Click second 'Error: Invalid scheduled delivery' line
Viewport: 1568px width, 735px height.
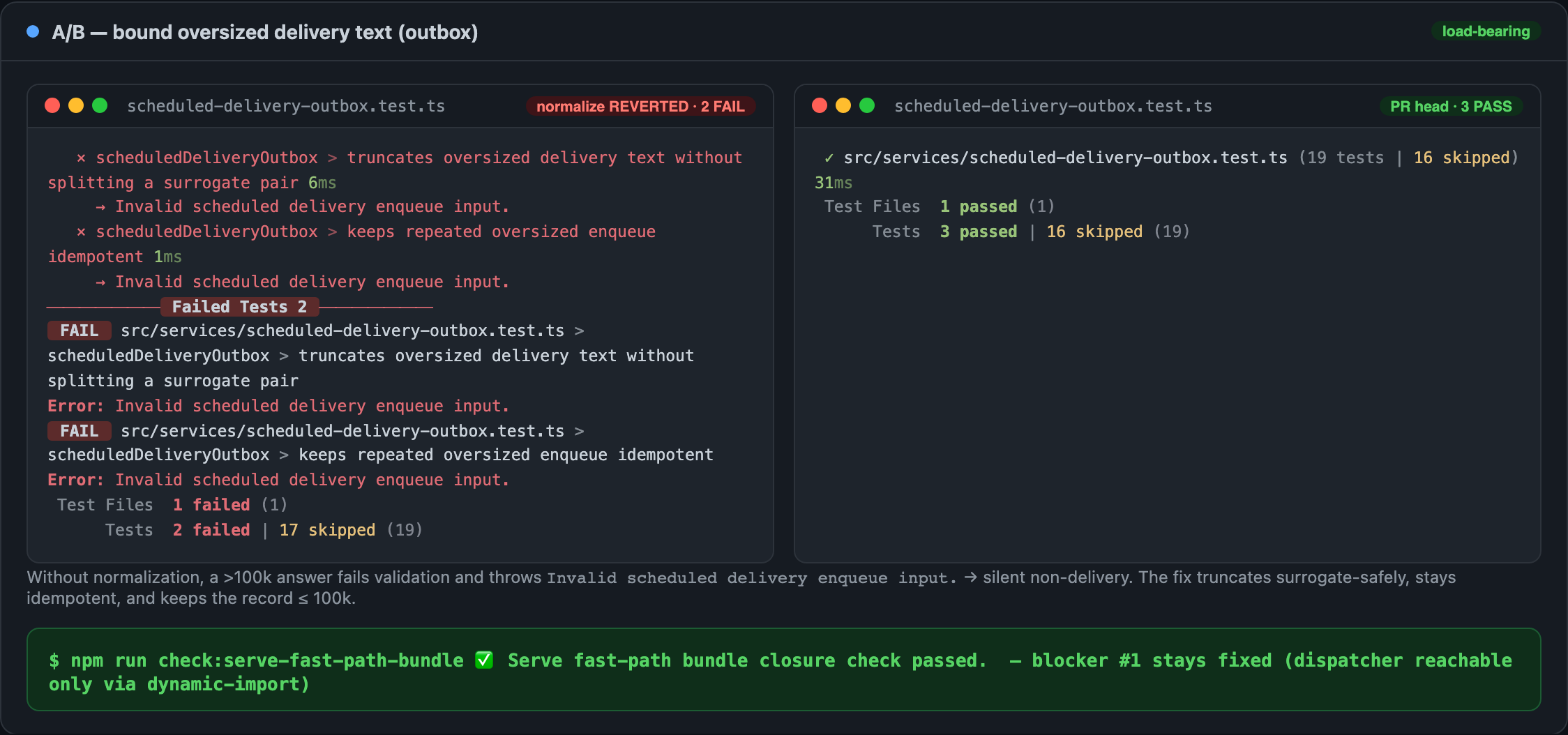click(x=278, y=480)
